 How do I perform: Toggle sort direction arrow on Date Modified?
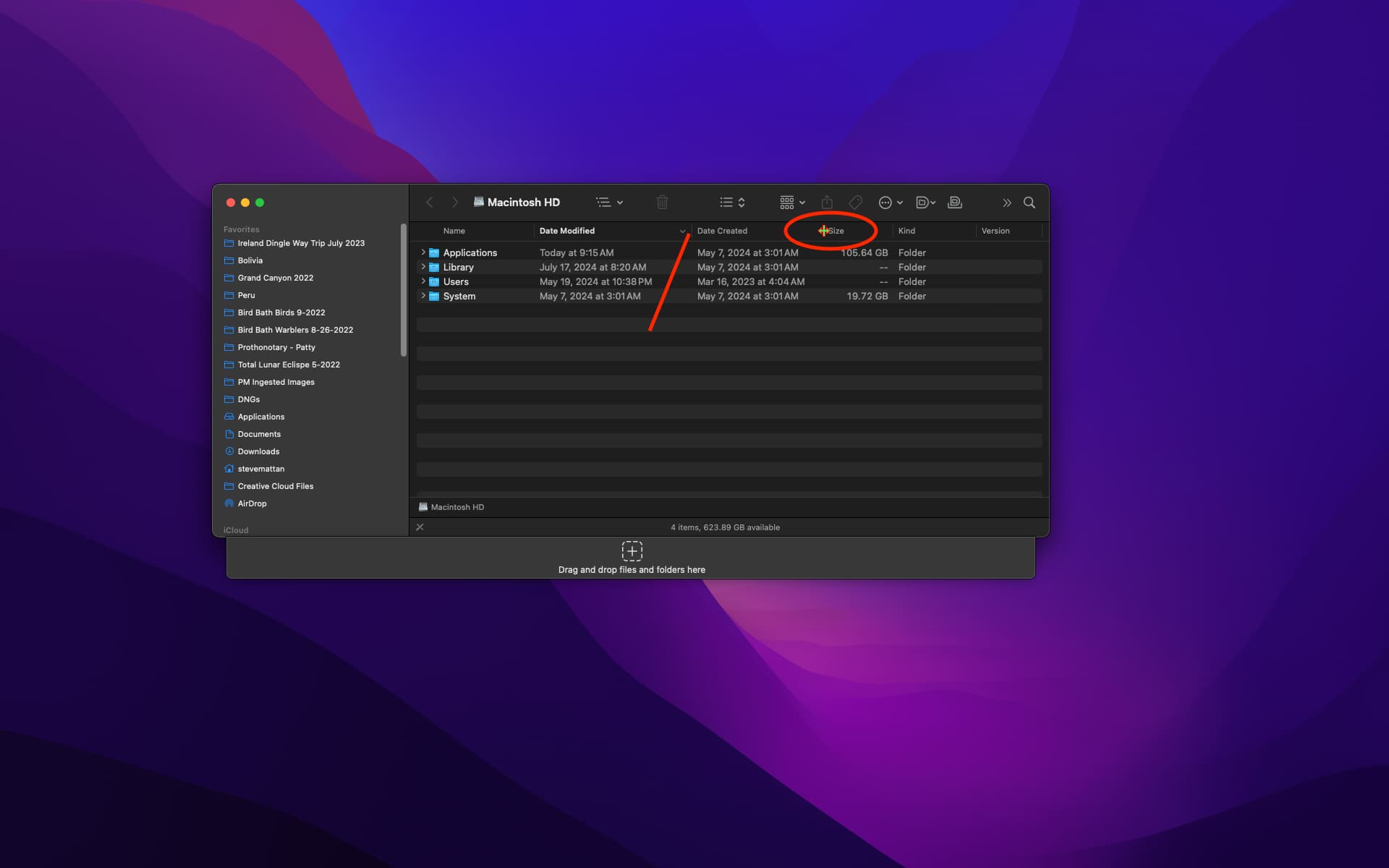pos(682,231)
